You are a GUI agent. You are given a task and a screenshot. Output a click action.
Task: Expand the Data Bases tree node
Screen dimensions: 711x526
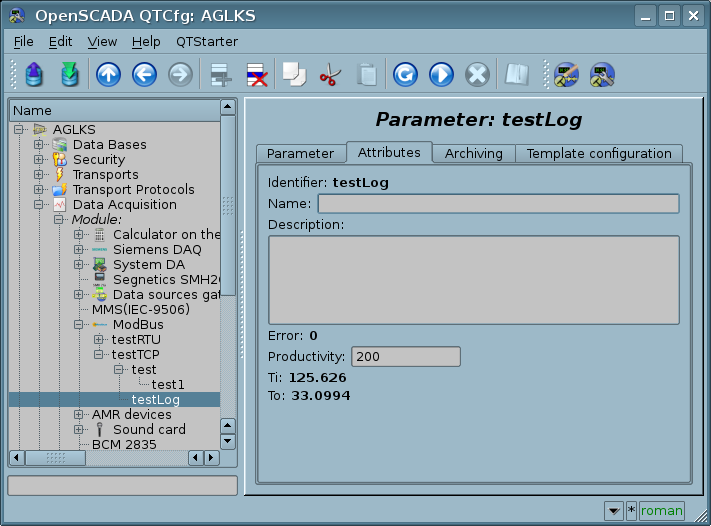point(39,145)
